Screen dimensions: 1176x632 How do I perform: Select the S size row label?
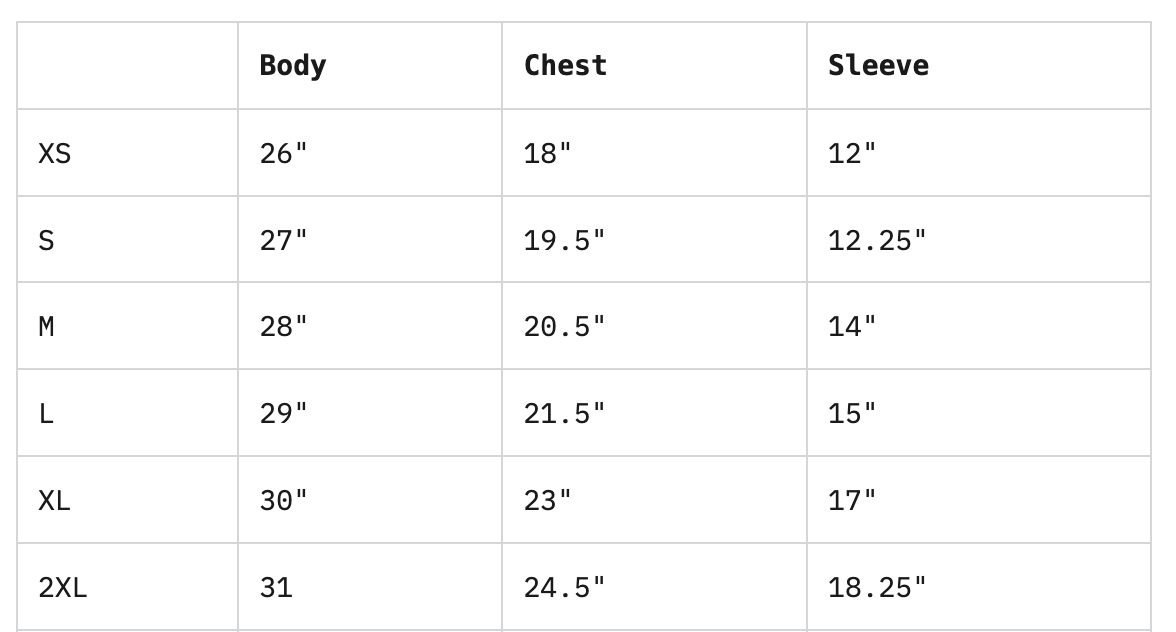click(46, 241)
